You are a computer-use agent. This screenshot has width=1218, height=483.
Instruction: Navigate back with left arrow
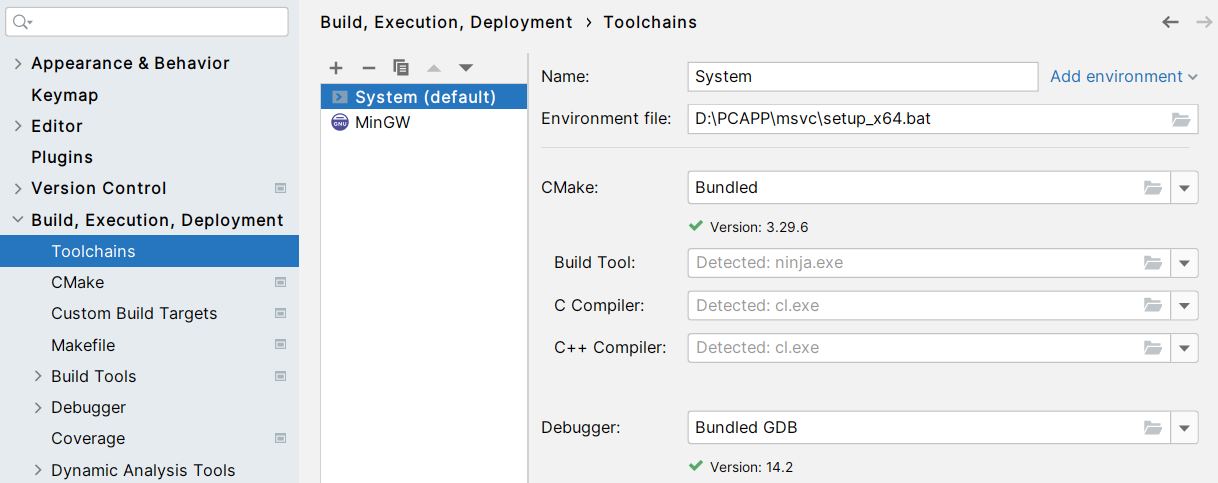1170,22
